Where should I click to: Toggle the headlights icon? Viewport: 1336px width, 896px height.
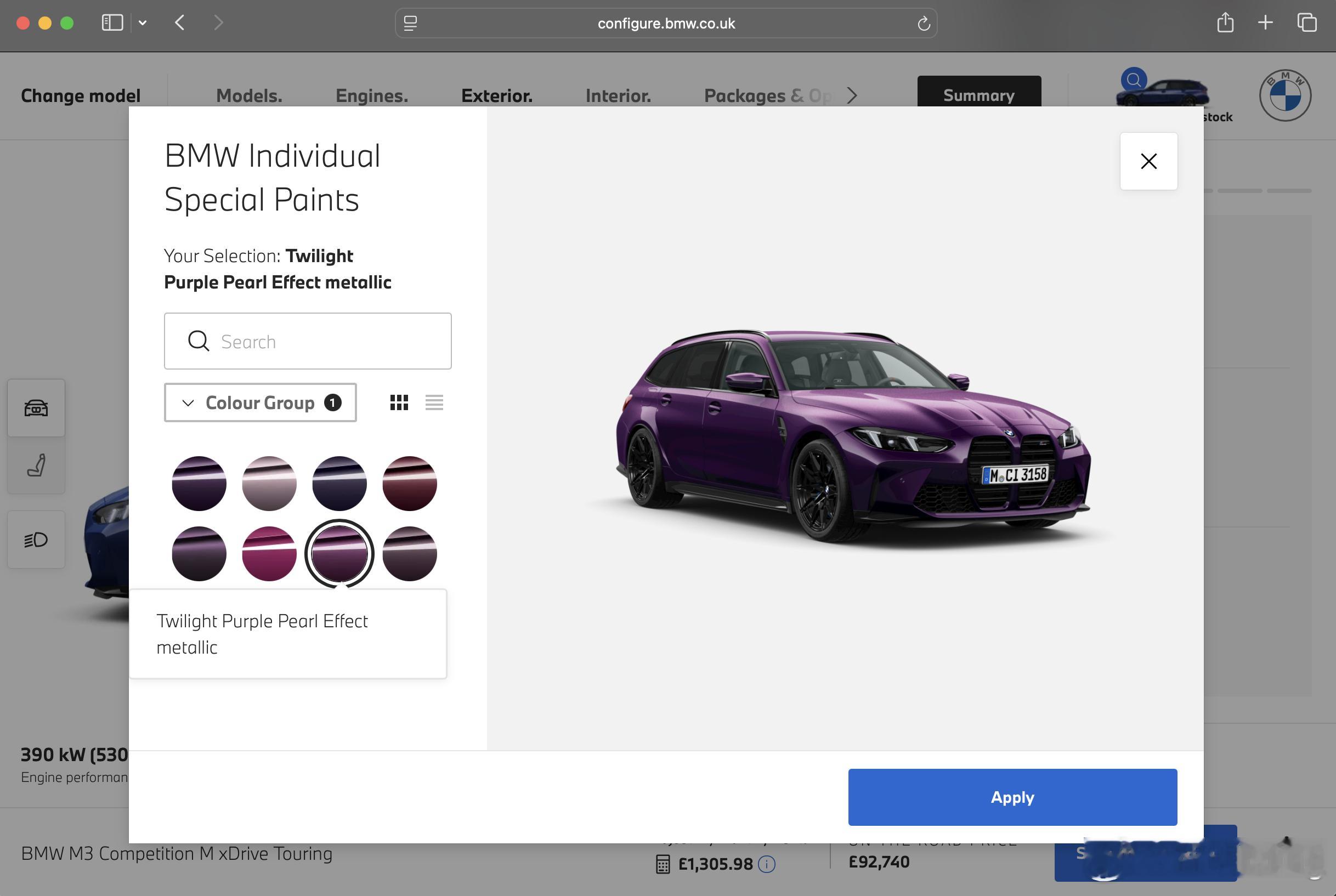coord(36,540)
